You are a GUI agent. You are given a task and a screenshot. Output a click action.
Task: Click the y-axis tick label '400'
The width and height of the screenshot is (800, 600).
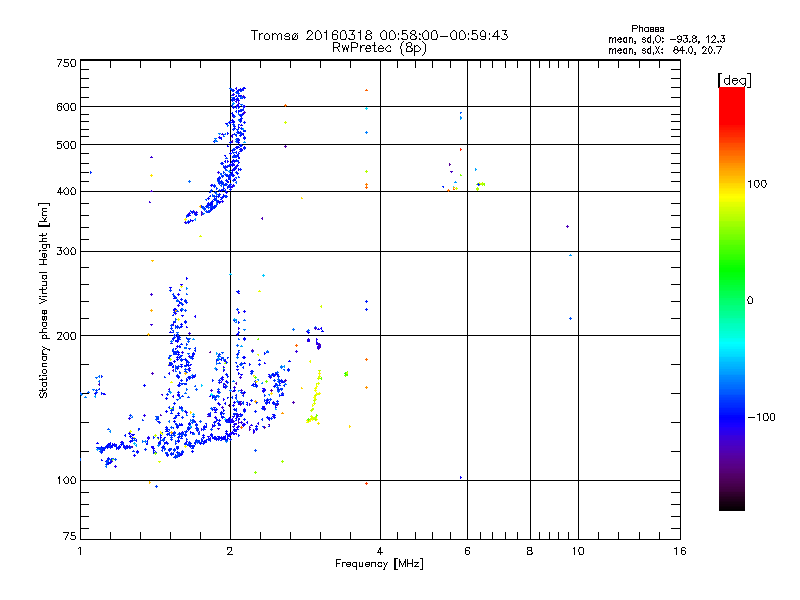tap(66, 192)
